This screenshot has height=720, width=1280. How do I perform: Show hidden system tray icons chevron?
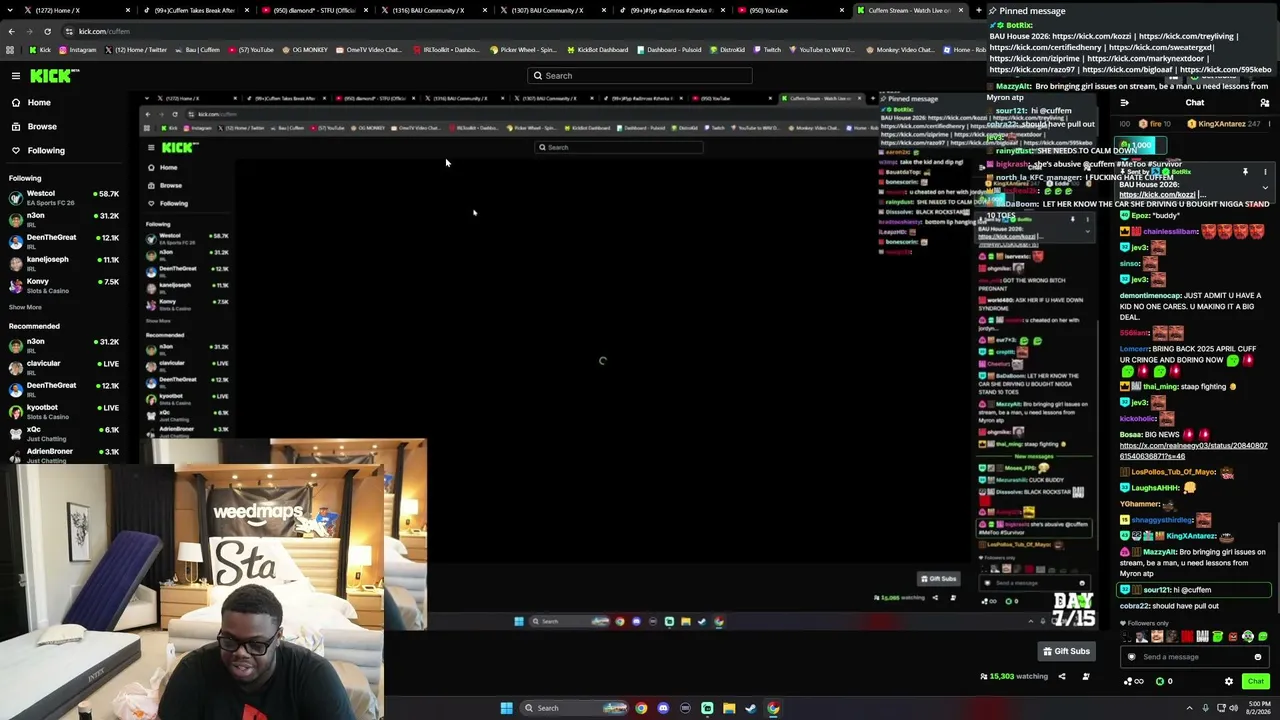coord(1192,708)
